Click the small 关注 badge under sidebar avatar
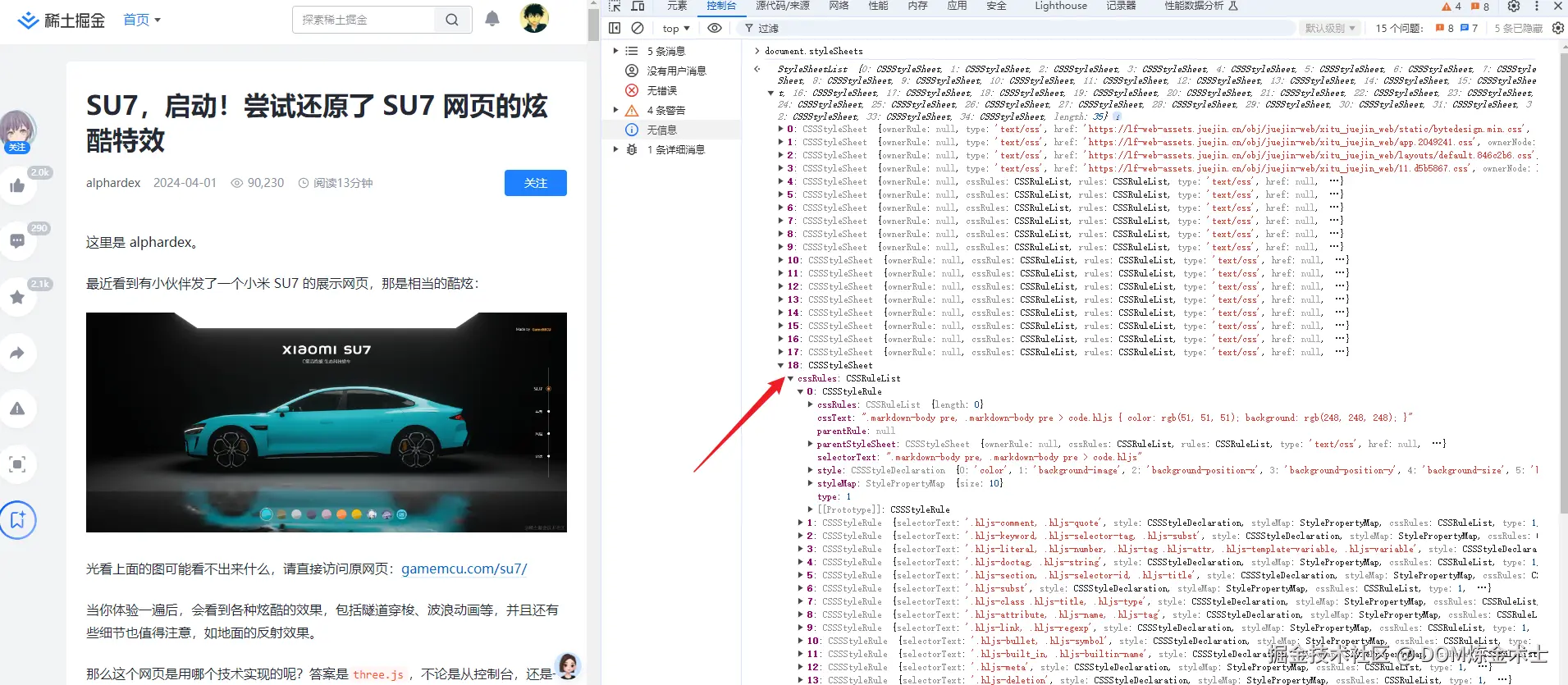 17,148
